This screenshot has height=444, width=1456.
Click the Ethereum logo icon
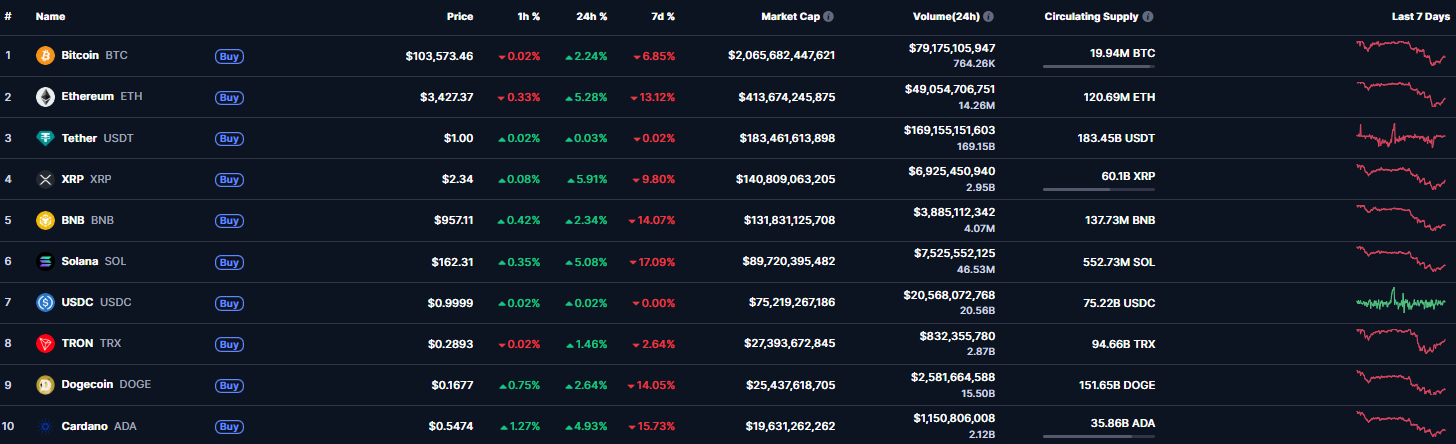(x=45, y=97)
